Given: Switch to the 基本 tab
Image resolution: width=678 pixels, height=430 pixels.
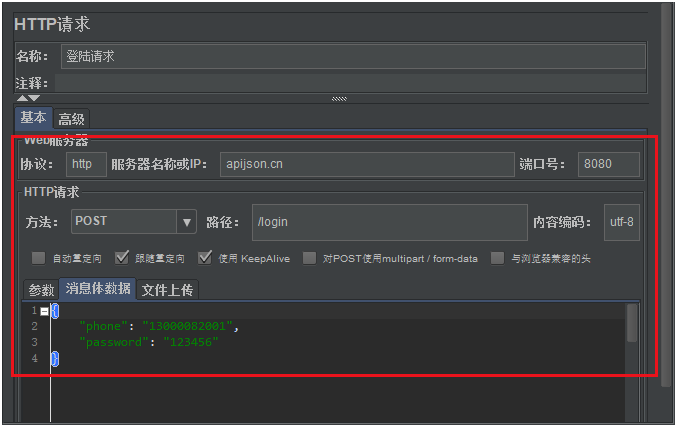Looking at the screenshot, I should click(34, 118).
